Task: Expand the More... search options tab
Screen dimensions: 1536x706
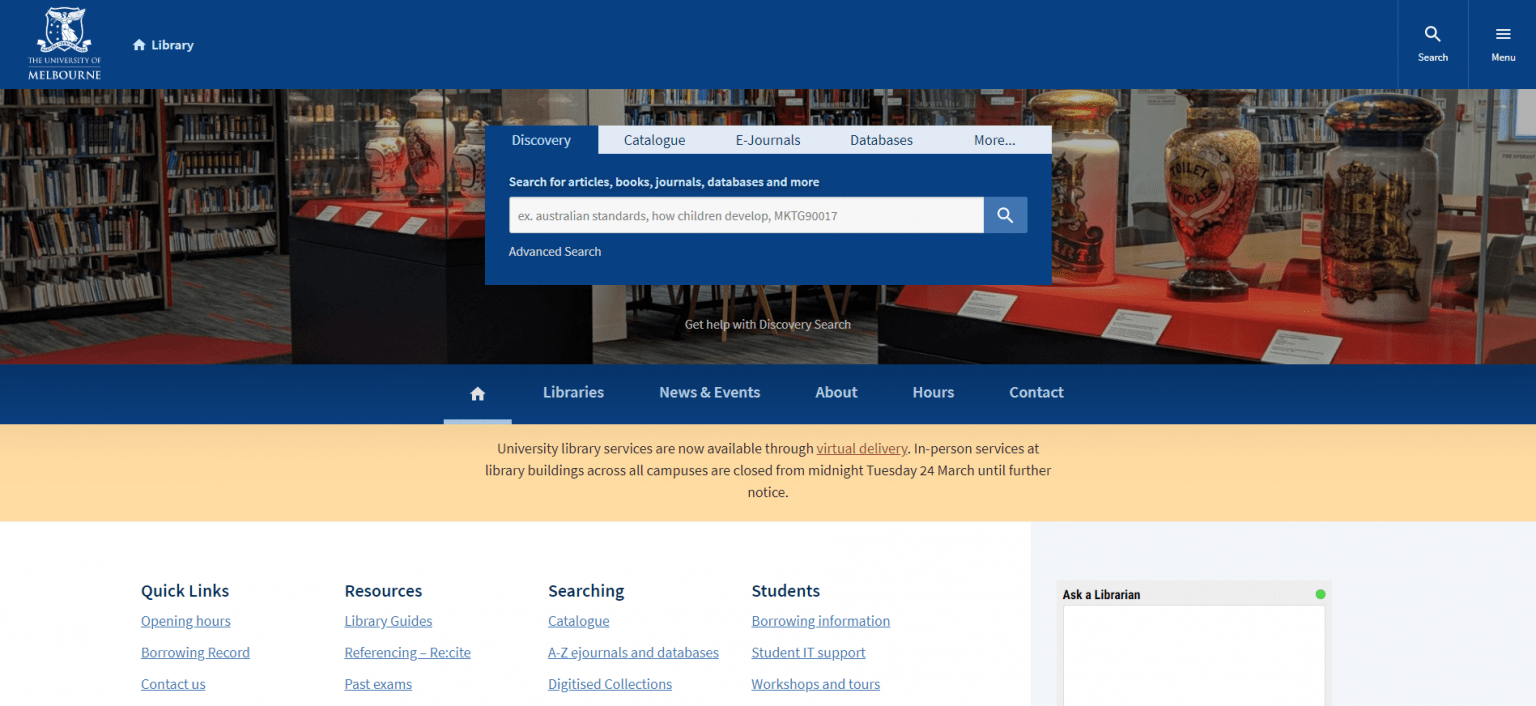Action: coord(993,139)
